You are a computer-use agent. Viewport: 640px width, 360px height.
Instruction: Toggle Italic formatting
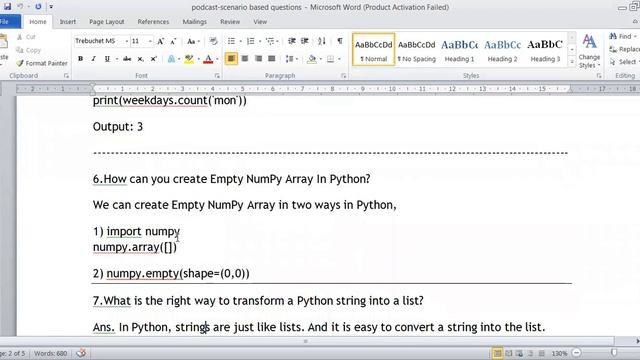pos(93,59)
